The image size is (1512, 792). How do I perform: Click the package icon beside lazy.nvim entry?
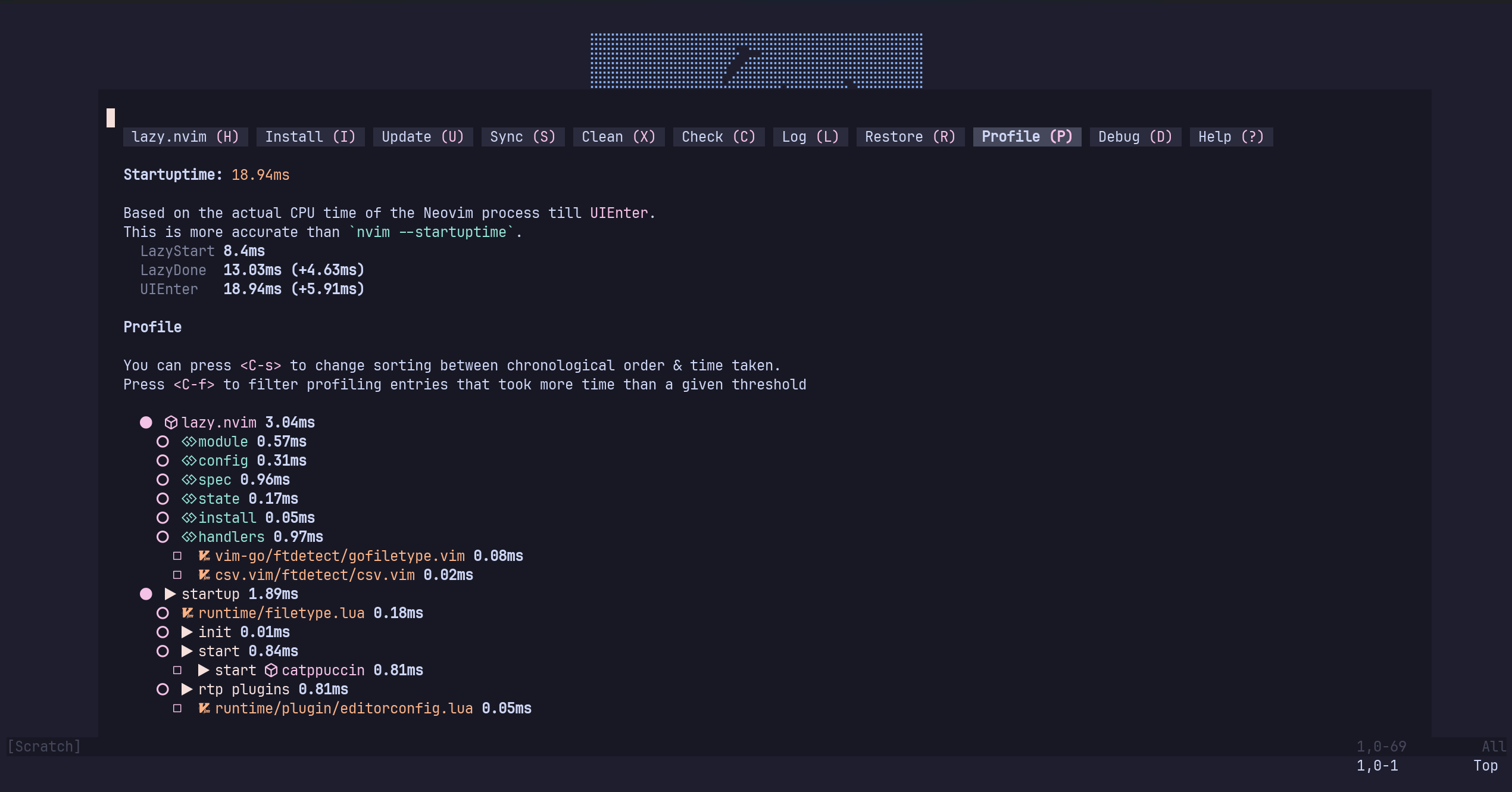click(171, 423)
